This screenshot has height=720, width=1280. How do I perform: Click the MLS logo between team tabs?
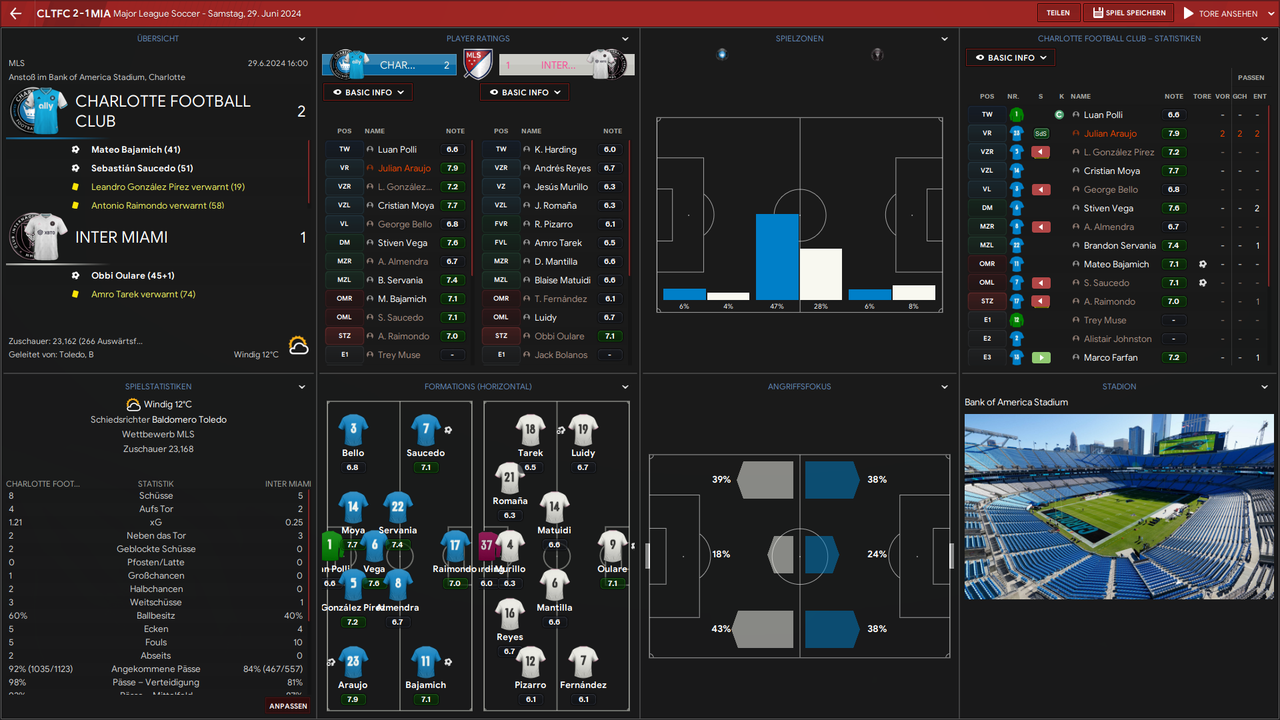478,64
